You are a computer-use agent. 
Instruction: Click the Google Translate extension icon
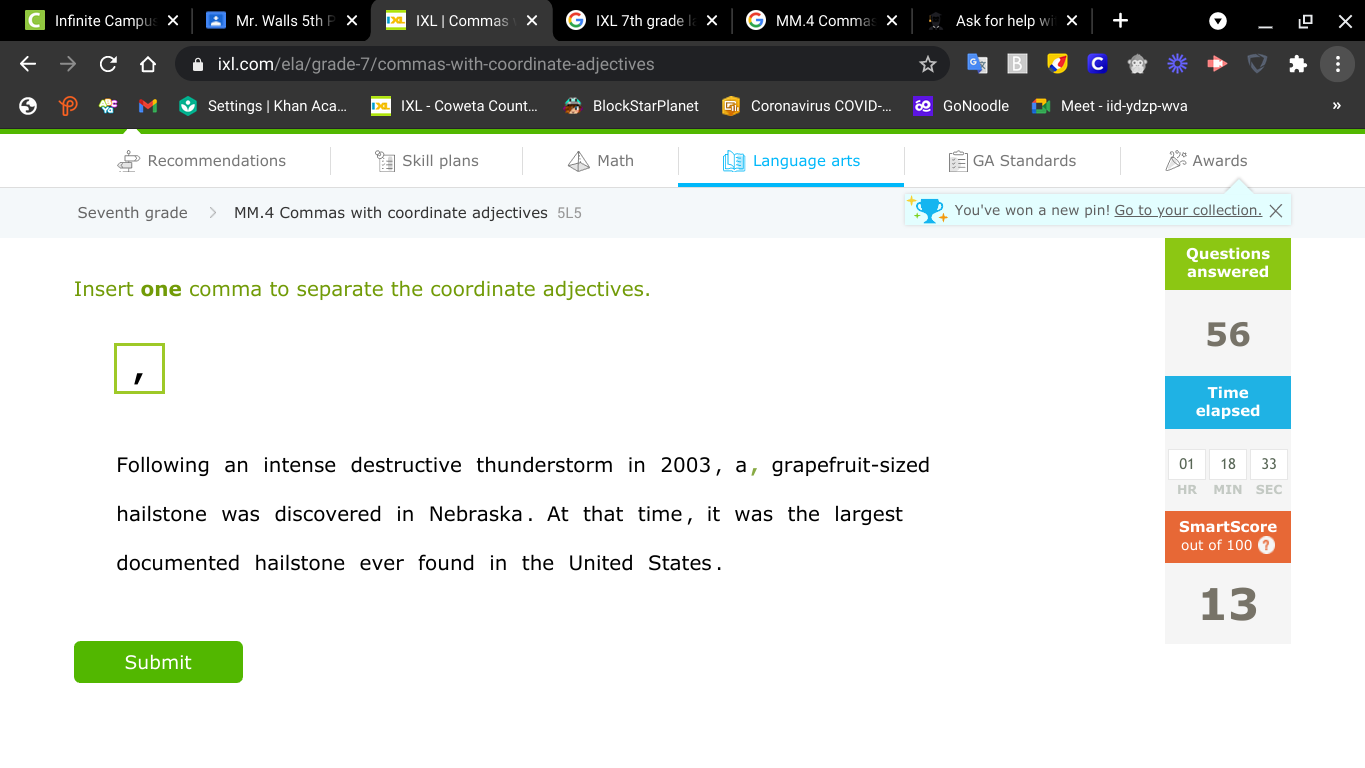point(977,64)
